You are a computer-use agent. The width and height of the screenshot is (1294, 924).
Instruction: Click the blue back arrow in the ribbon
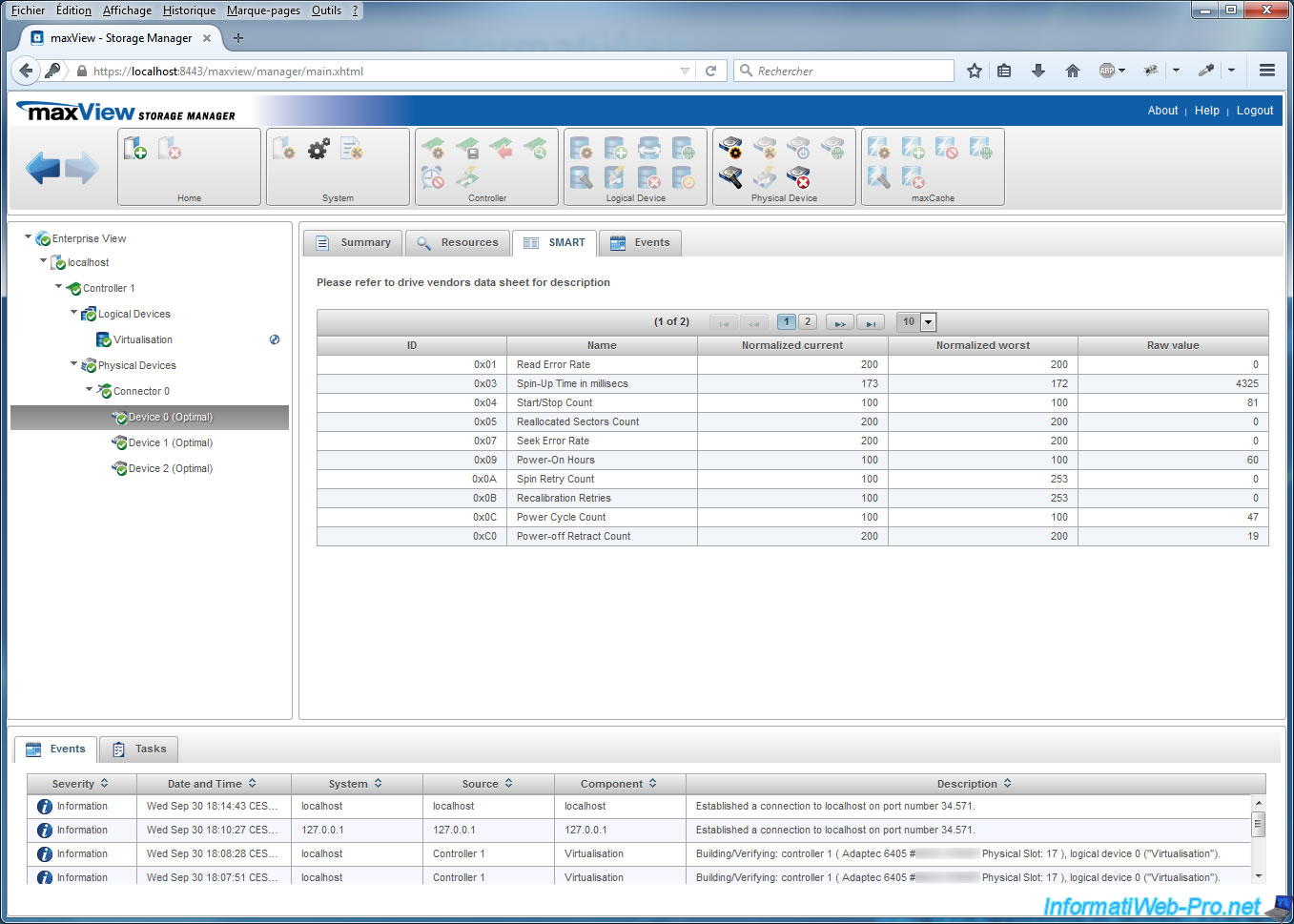pyautogui.click(x=43, y=169)
